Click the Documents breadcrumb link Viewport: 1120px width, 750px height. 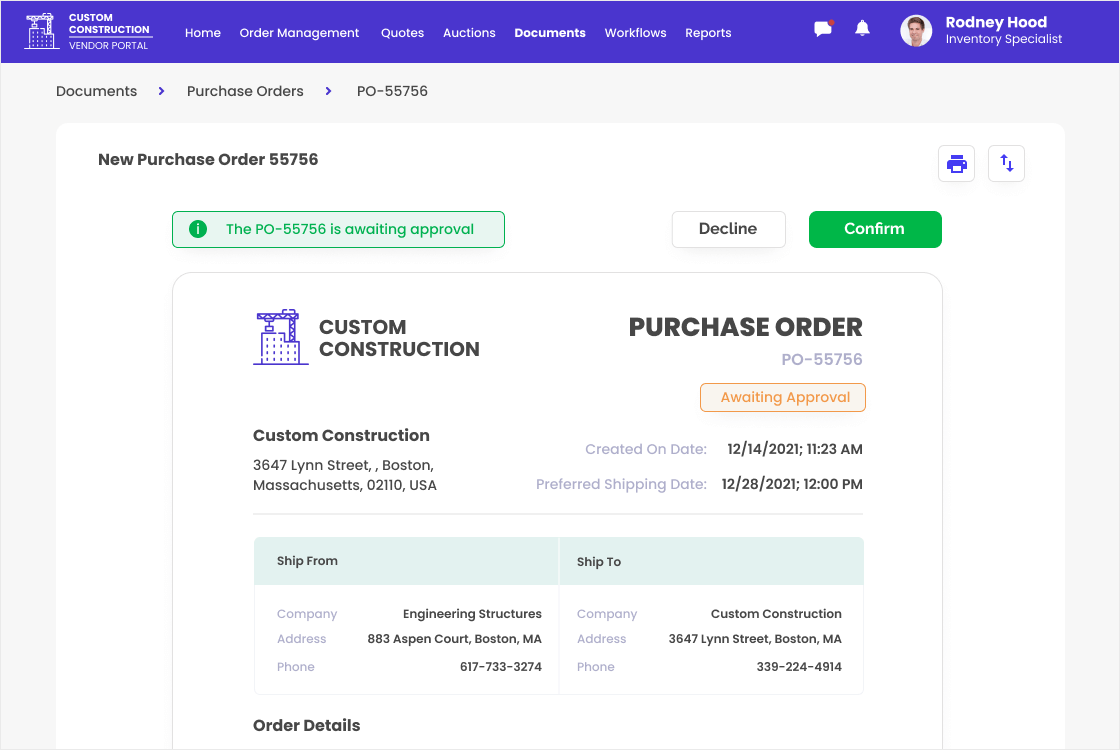96,91
